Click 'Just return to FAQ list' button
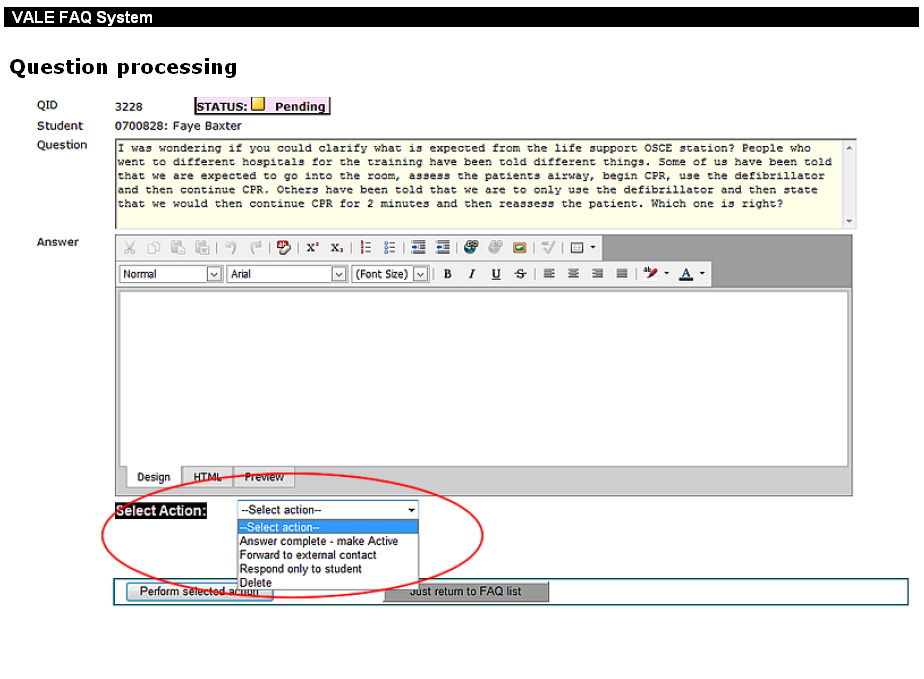Viewport: 924px width, 679px height. (x=466, y=591)
